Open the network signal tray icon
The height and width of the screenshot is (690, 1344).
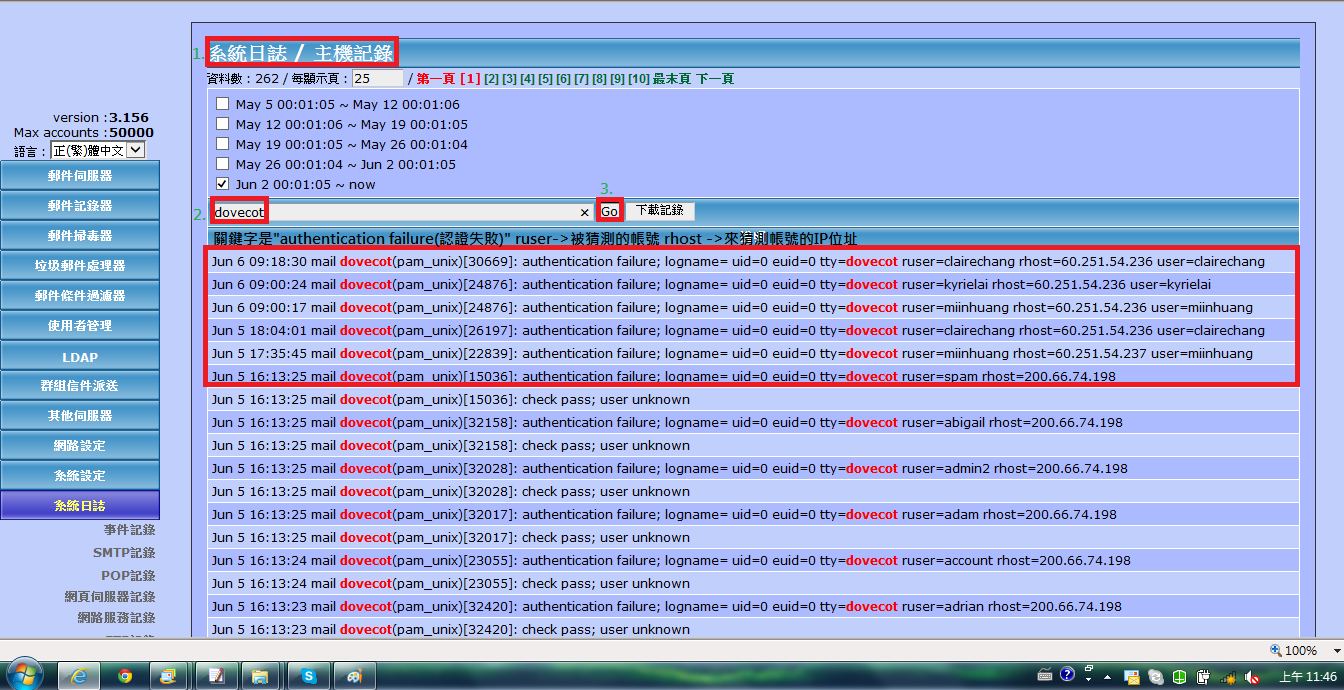(x=1227, y=676)
